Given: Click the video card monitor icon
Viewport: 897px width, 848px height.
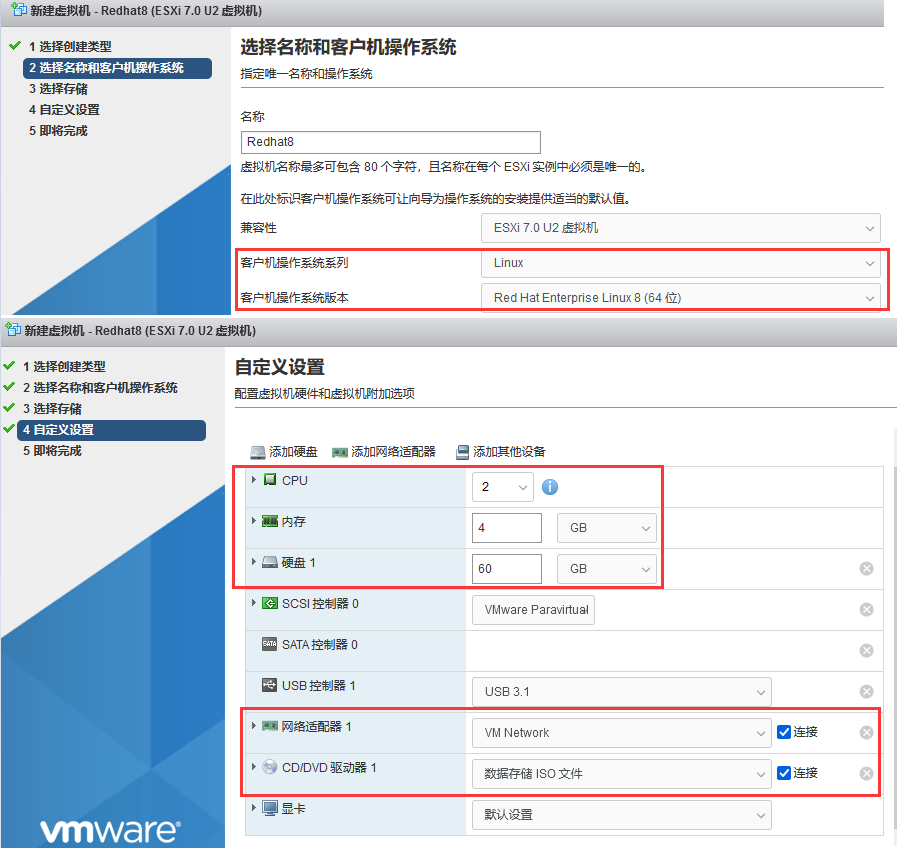Looking at the screenshot, I should pyautogui.click(x=270, y=808).
